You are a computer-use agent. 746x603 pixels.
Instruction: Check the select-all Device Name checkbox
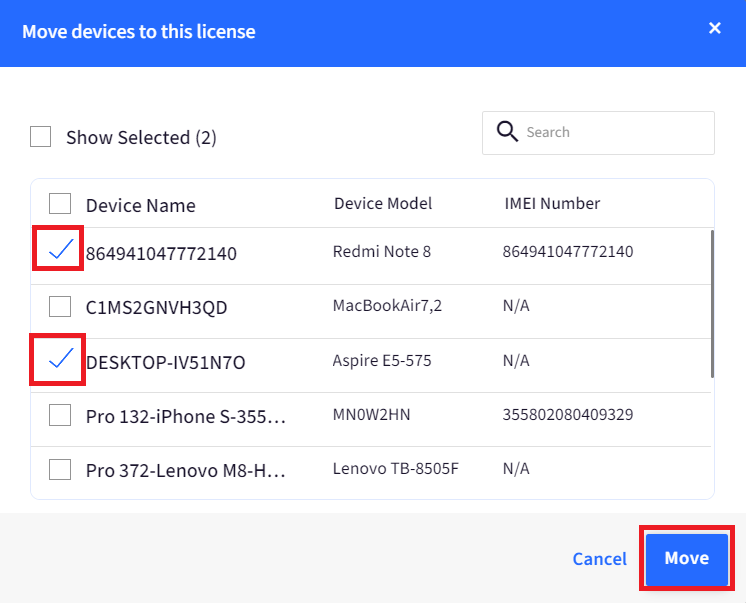[60, 204]
